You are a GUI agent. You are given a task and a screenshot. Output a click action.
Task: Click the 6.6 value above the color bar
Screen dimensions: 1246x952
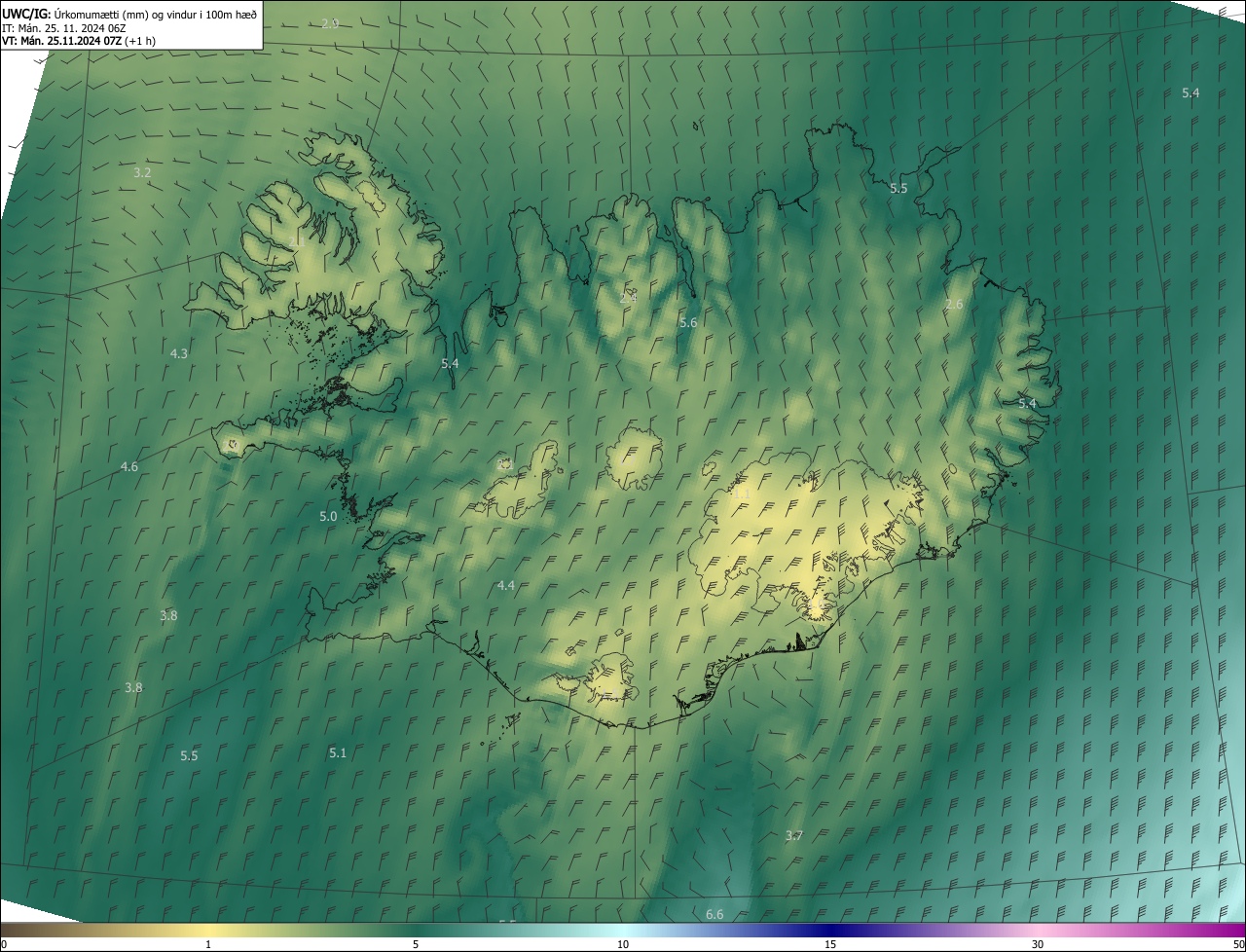[715, 914]
